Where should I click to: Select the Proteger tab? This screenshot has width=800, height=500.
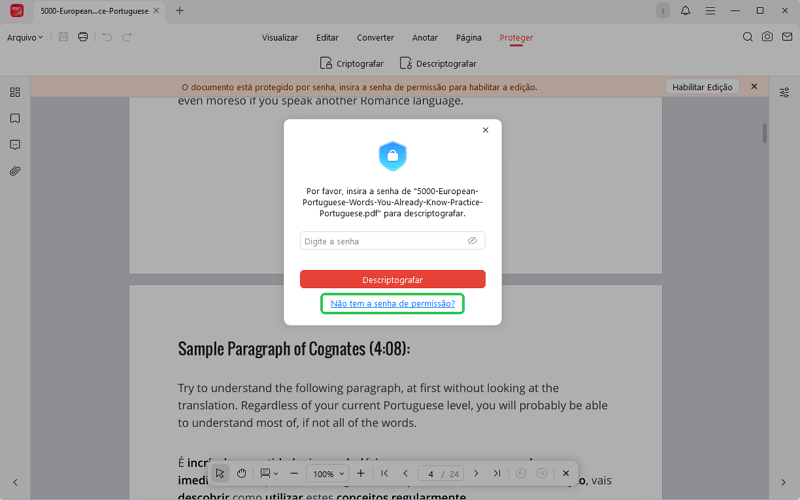coord(516,38)
